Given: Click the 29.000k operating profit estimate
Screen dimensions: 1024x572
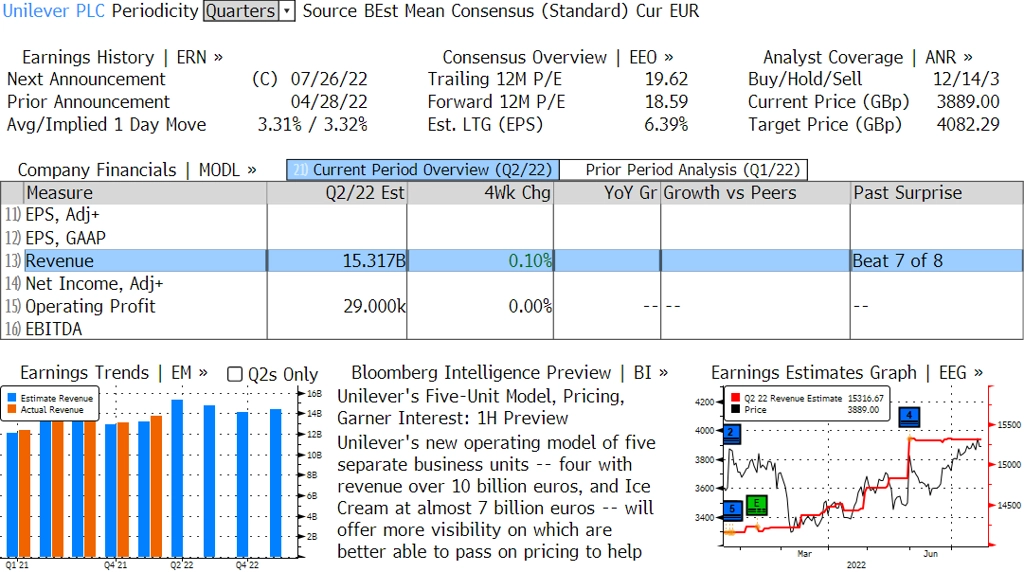Looking at the screenshot, I should (337, 306).
